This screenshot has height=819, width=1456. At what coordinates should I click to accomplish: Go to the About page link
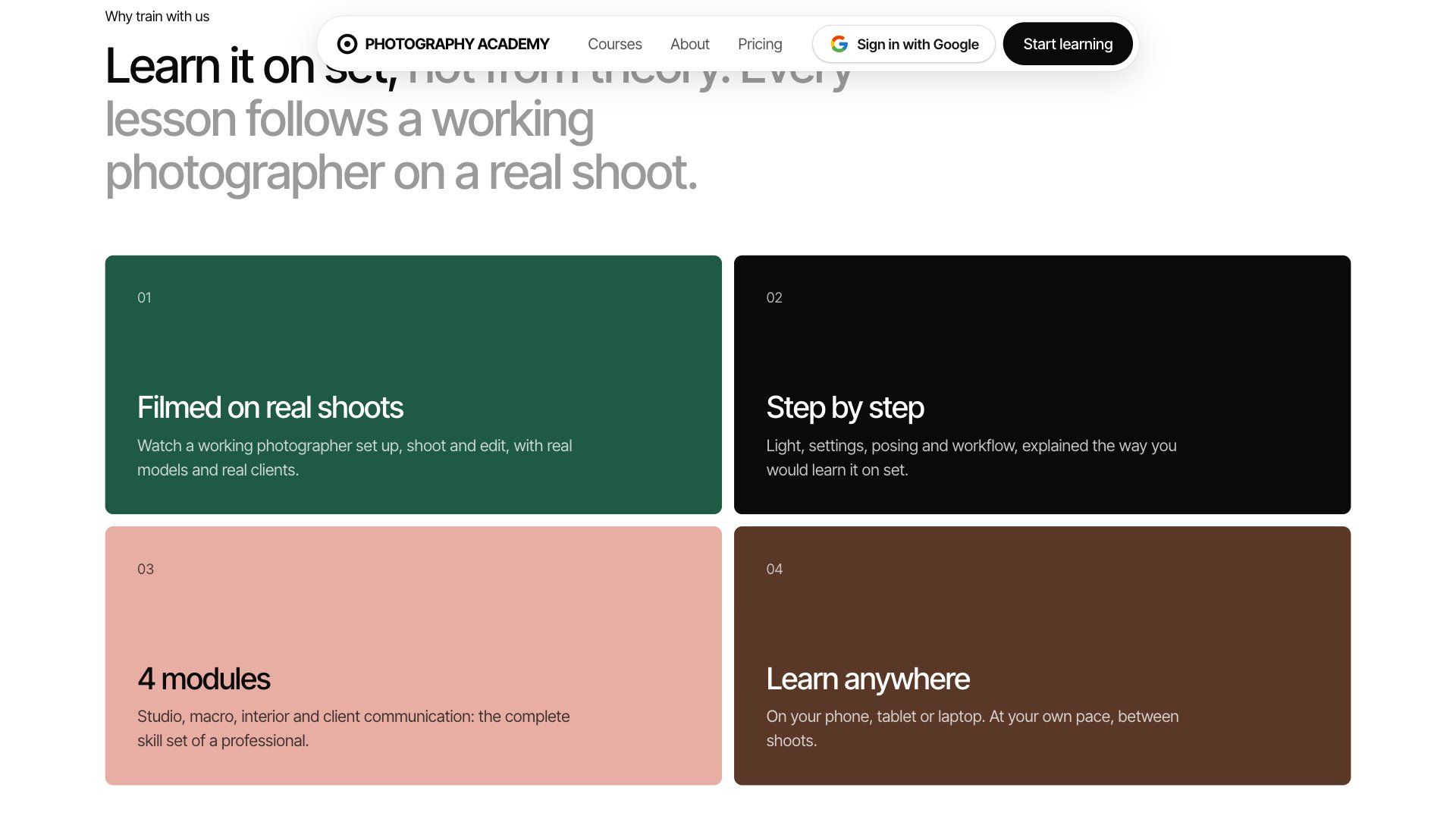(689, 44)
